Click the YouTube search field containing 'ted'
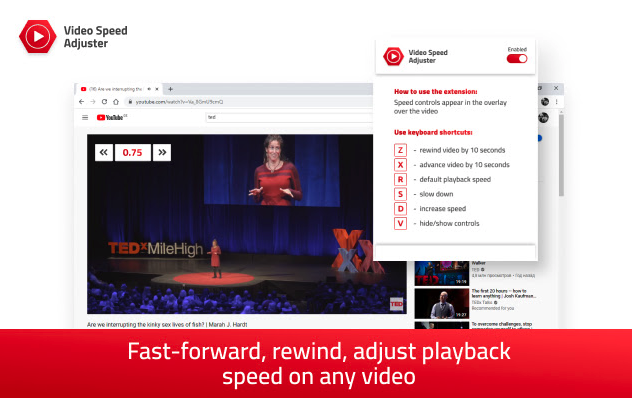Viewport: 632px width, 398px height. 289,117
